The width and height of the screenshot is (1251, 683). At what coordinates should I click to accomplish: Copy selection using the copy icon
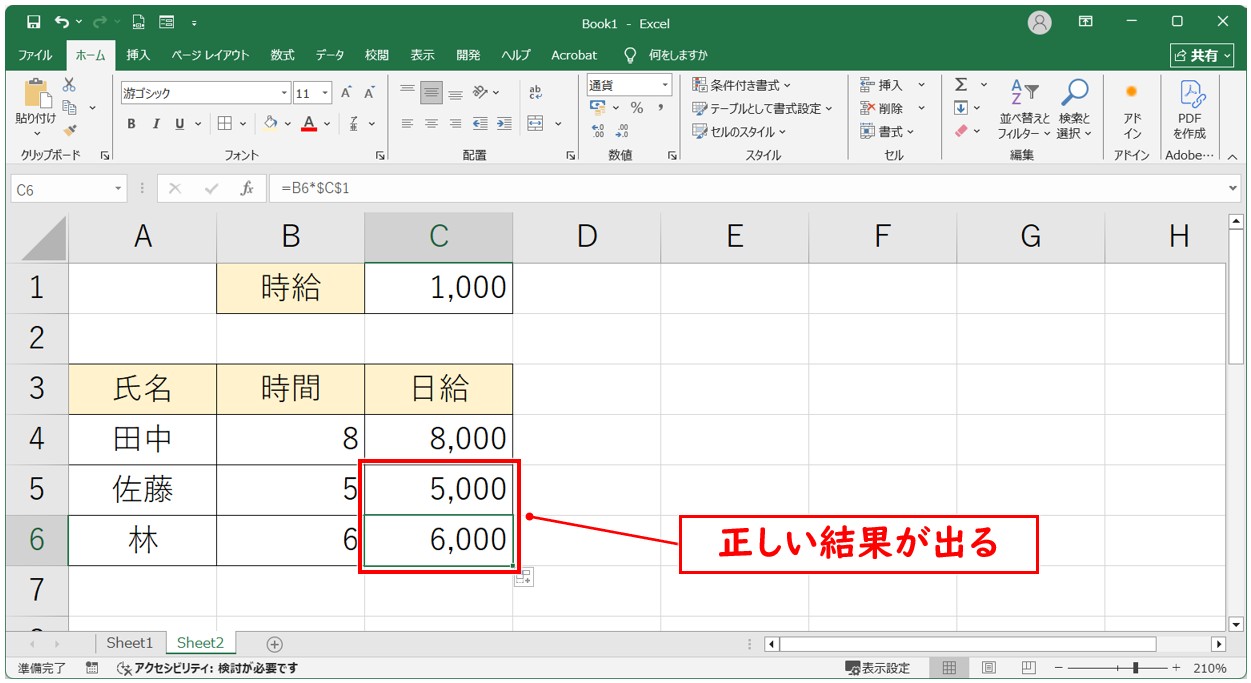click(70, 108)
